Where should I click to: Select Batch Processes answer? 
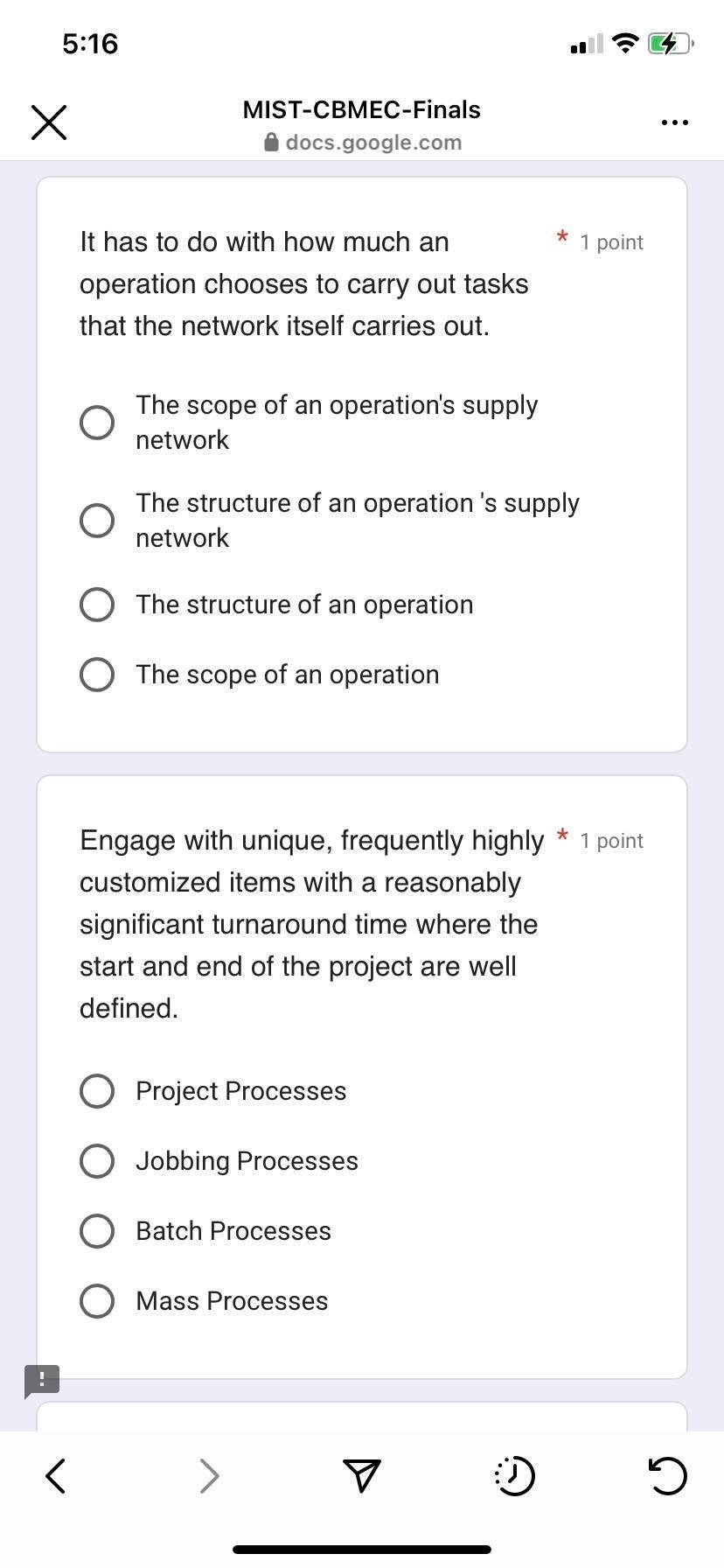coord(97,1230)
